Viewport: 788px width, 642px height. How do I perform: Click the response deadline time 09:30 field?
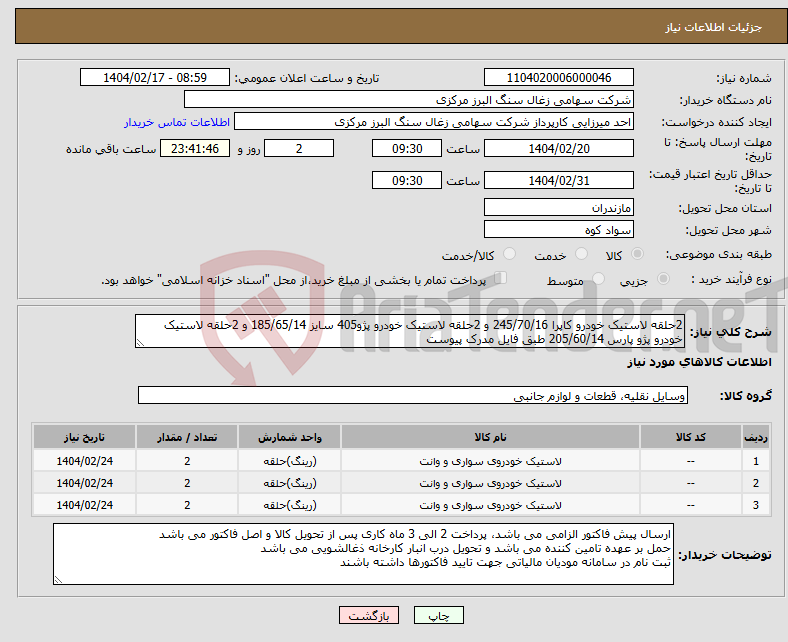[x=407, y=148]
